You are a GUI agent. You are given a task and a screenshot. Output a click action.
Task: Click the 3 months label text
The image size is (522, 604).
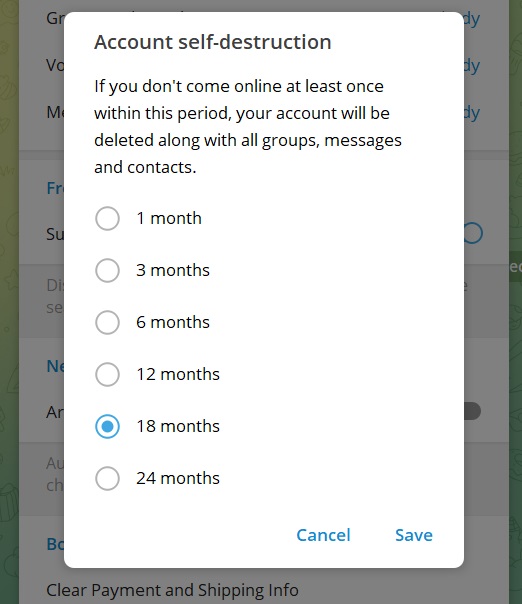173,270
